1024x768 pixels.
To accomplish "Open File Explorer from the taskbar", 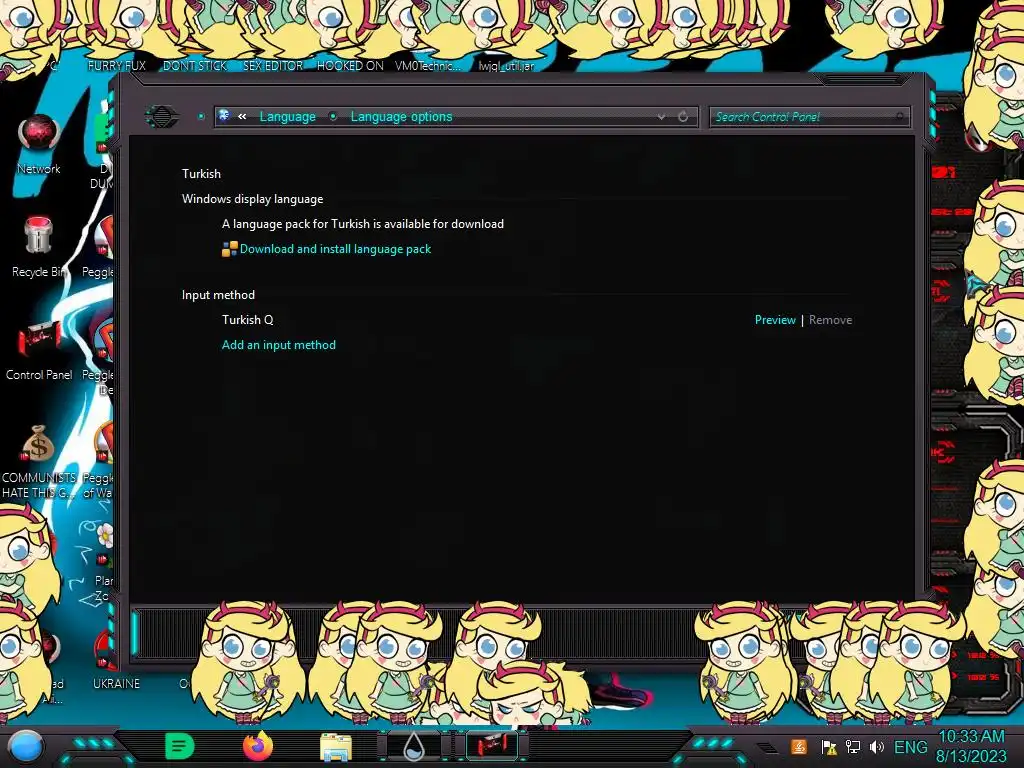I will tap(336, 747).
